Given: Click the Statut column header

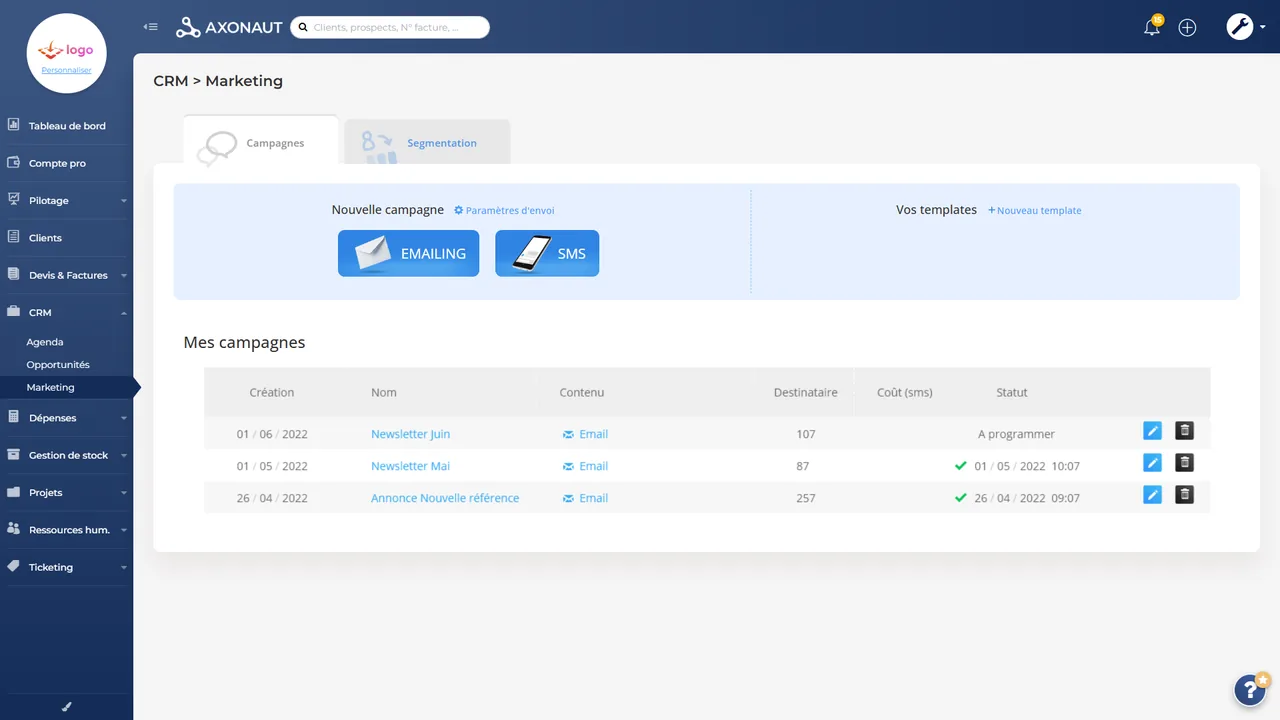Looking at the screenshot, I should tap(1012, 393).
